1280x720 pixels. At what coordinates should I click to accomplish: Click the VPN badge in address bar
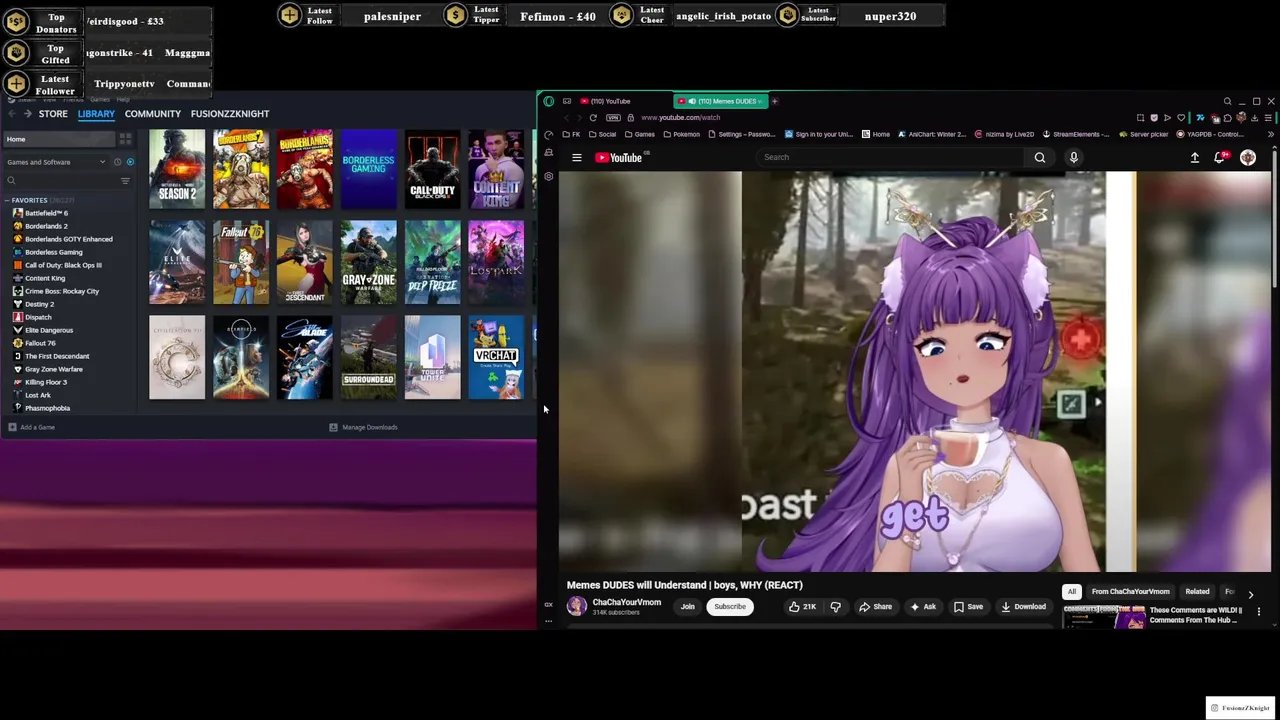click(x=613, y=118)
